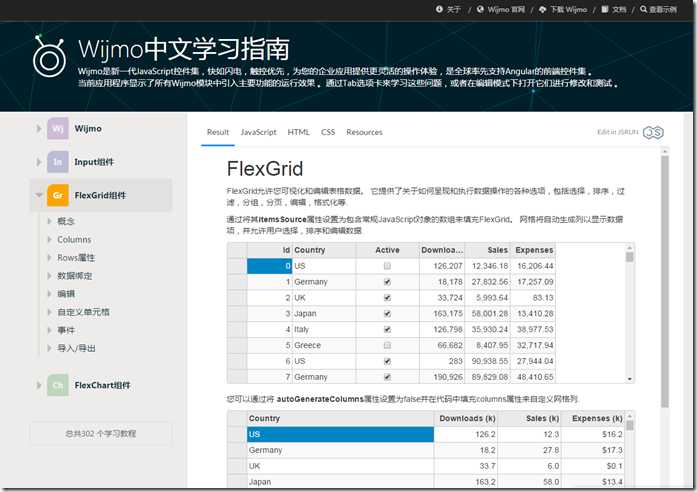Click the Sales column header in first grid
Screen dimensions: 697x492
click(x=488, y=250)
